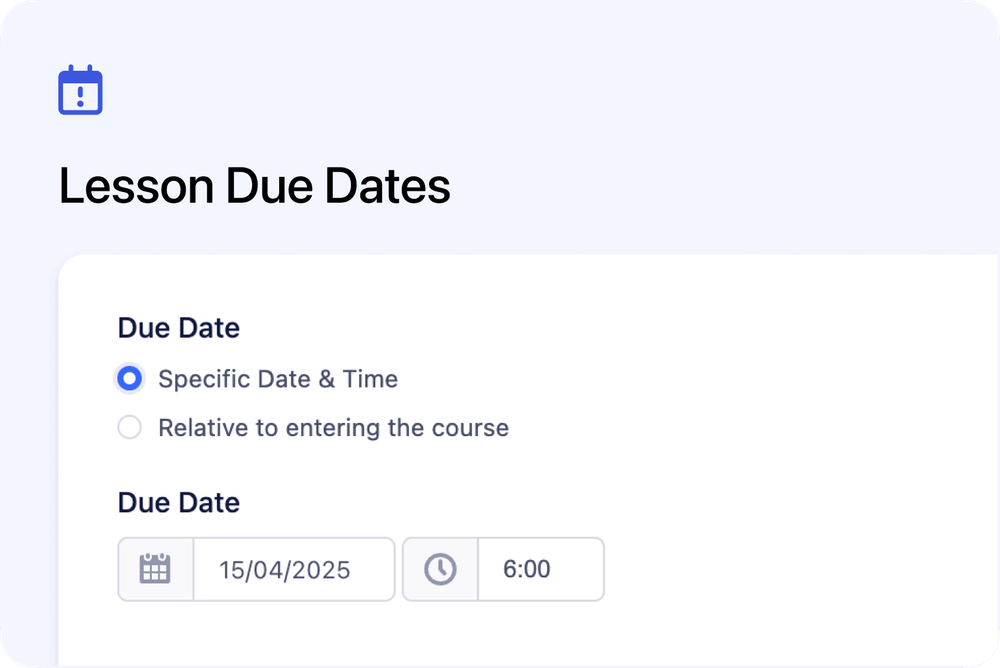Image resolution: width=1000 pixels, height=668 pixels.
Task: Click the Due Date section label
Action: coord(178,327)
